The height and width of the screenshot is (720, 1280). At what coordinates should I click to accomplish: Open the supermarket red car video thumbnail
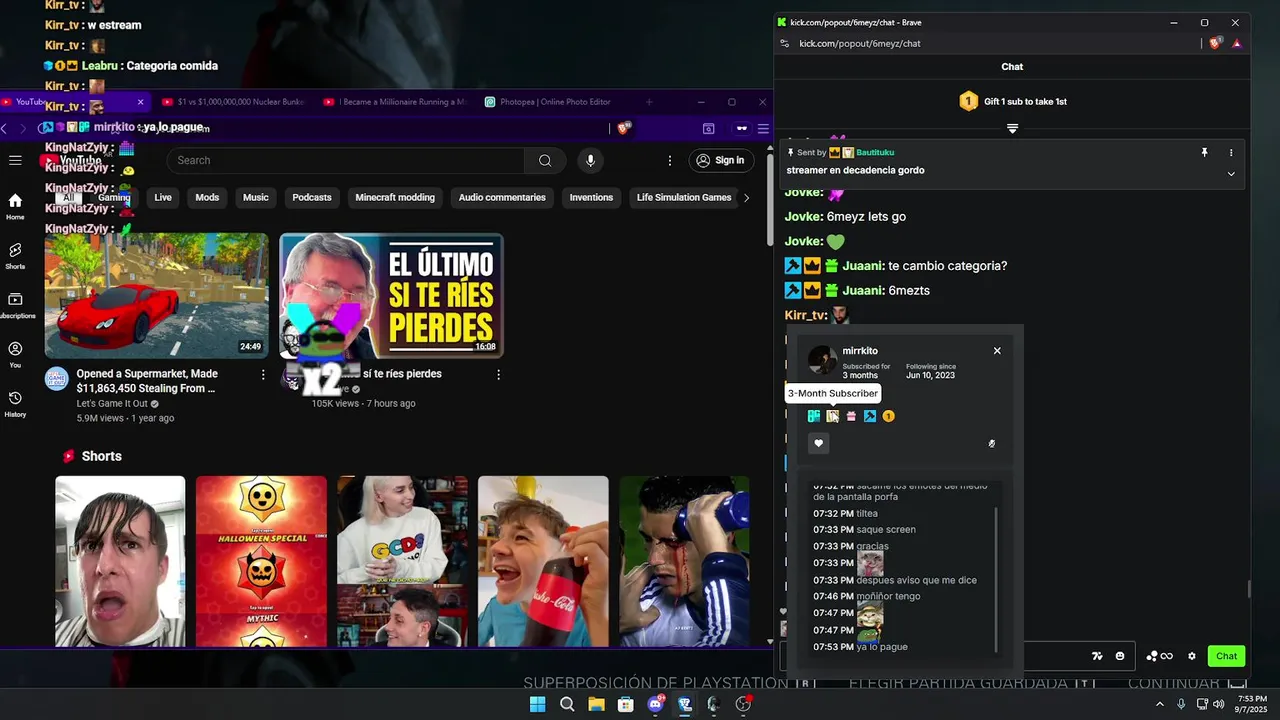[x=157, y=296]
